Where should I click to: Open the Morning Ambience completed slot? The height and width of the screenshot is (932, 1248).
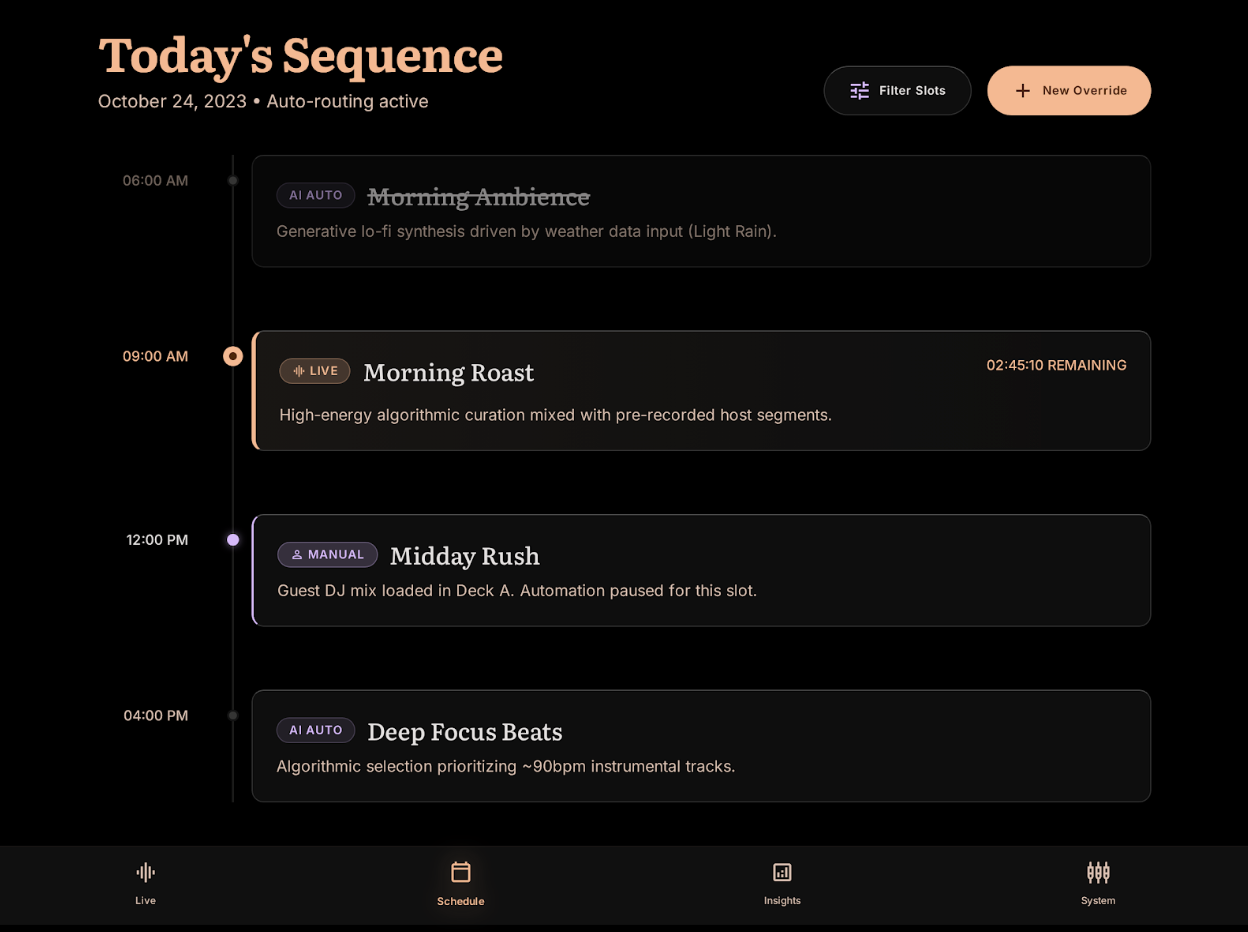tap(701, 211)
